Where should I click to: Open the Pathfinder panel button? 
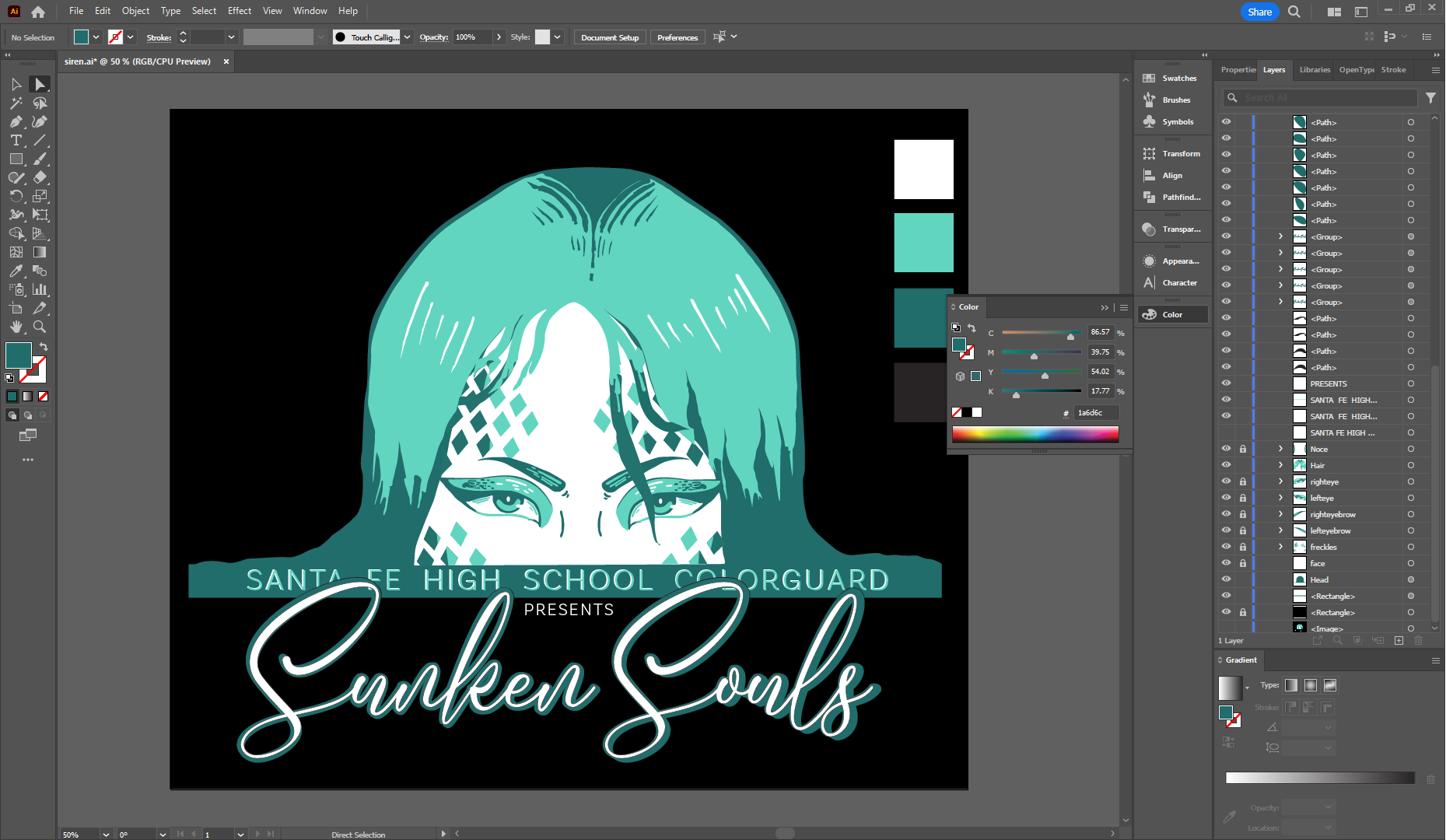[1173, 198]
